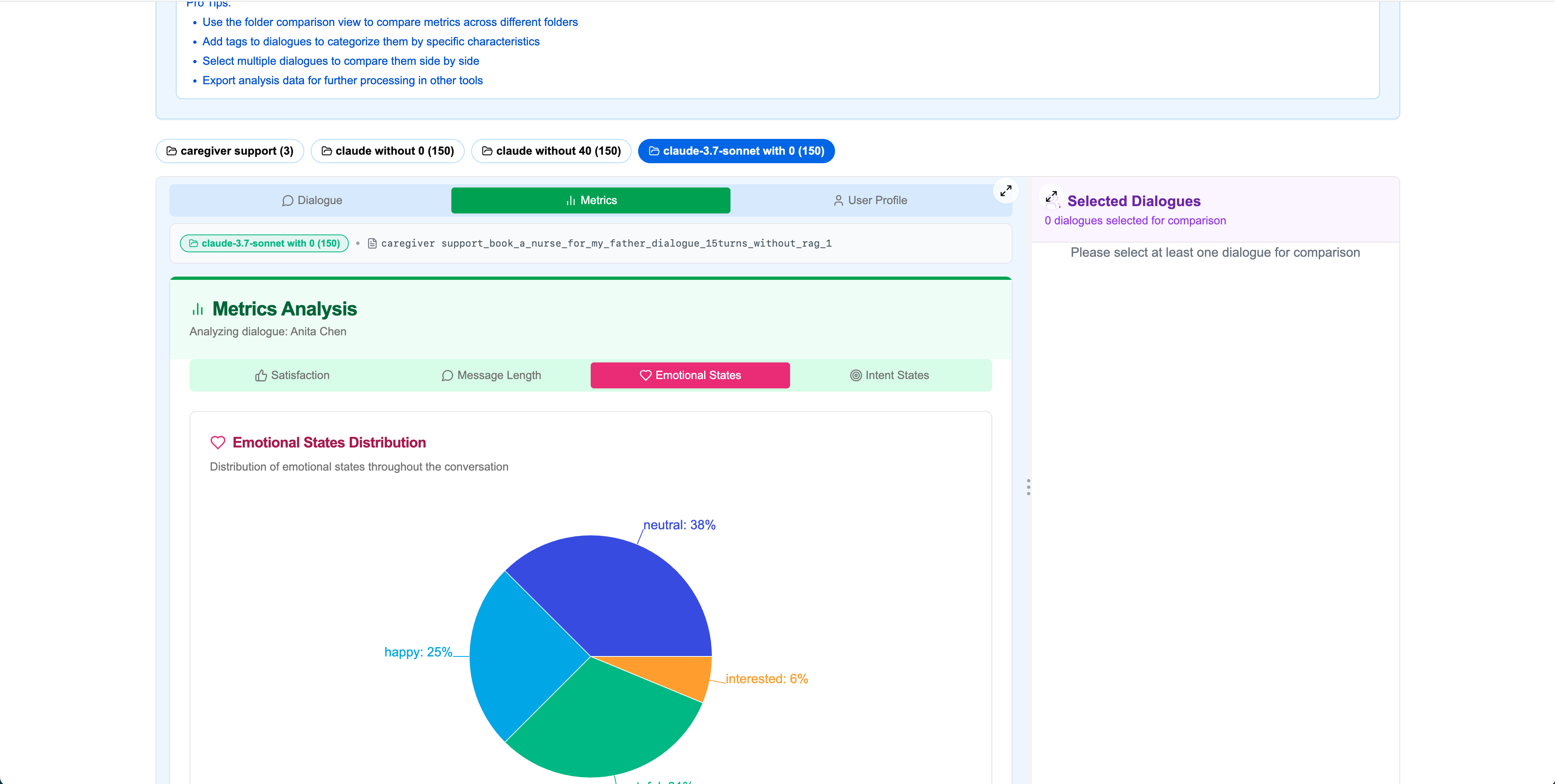Open the Emotional States metrics tab
Image resolution: width=1555 pixels, height=784 pixels.
tap(690, 375)
